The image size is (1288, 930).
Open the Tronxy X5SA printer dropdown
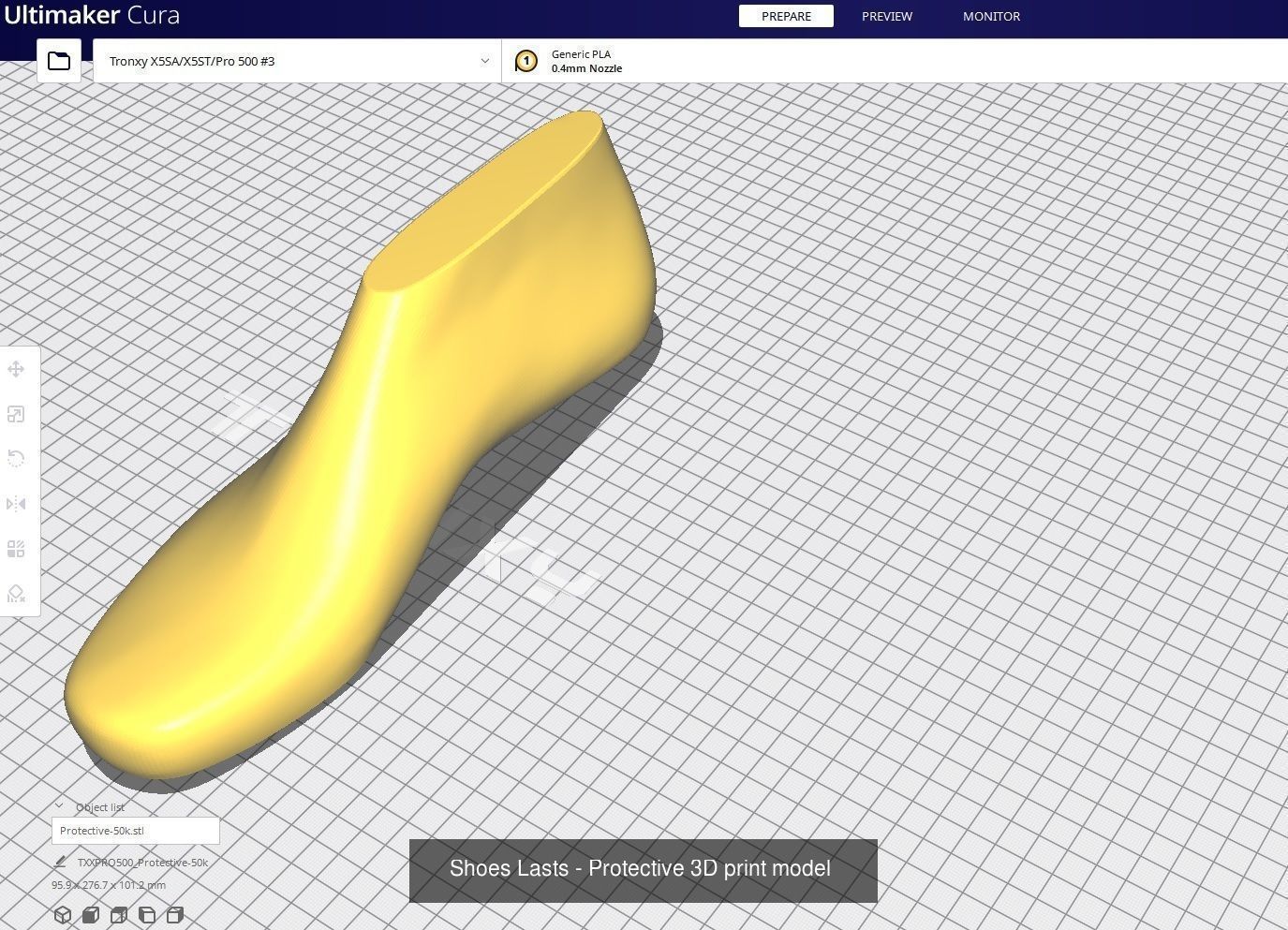[x=297, y=61]
